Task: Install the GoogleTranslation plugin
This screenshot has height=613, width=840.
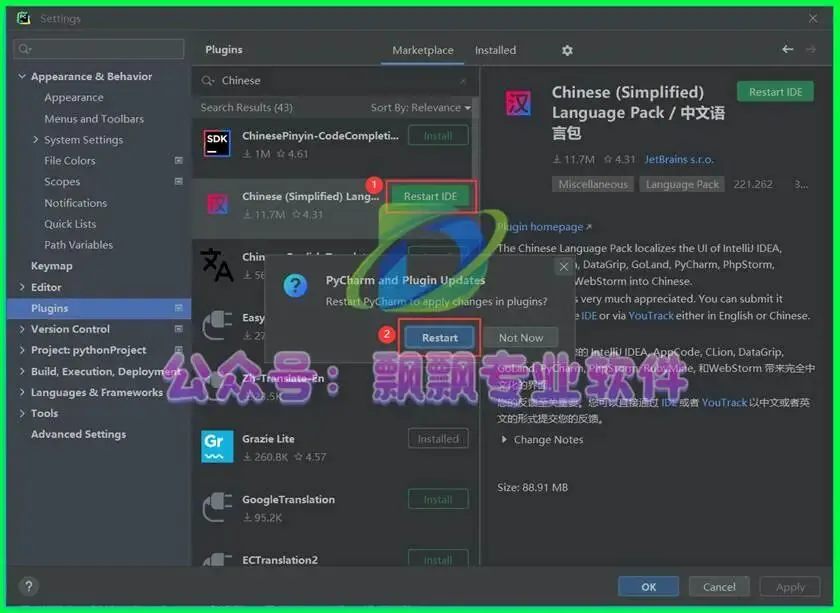Action: tap(438, 499)
